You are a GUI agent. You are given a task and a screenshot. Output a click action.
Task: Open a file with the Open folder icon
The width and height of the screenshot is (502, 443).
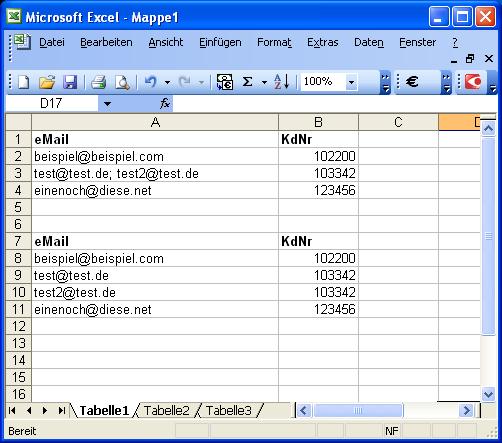(47, 82)
